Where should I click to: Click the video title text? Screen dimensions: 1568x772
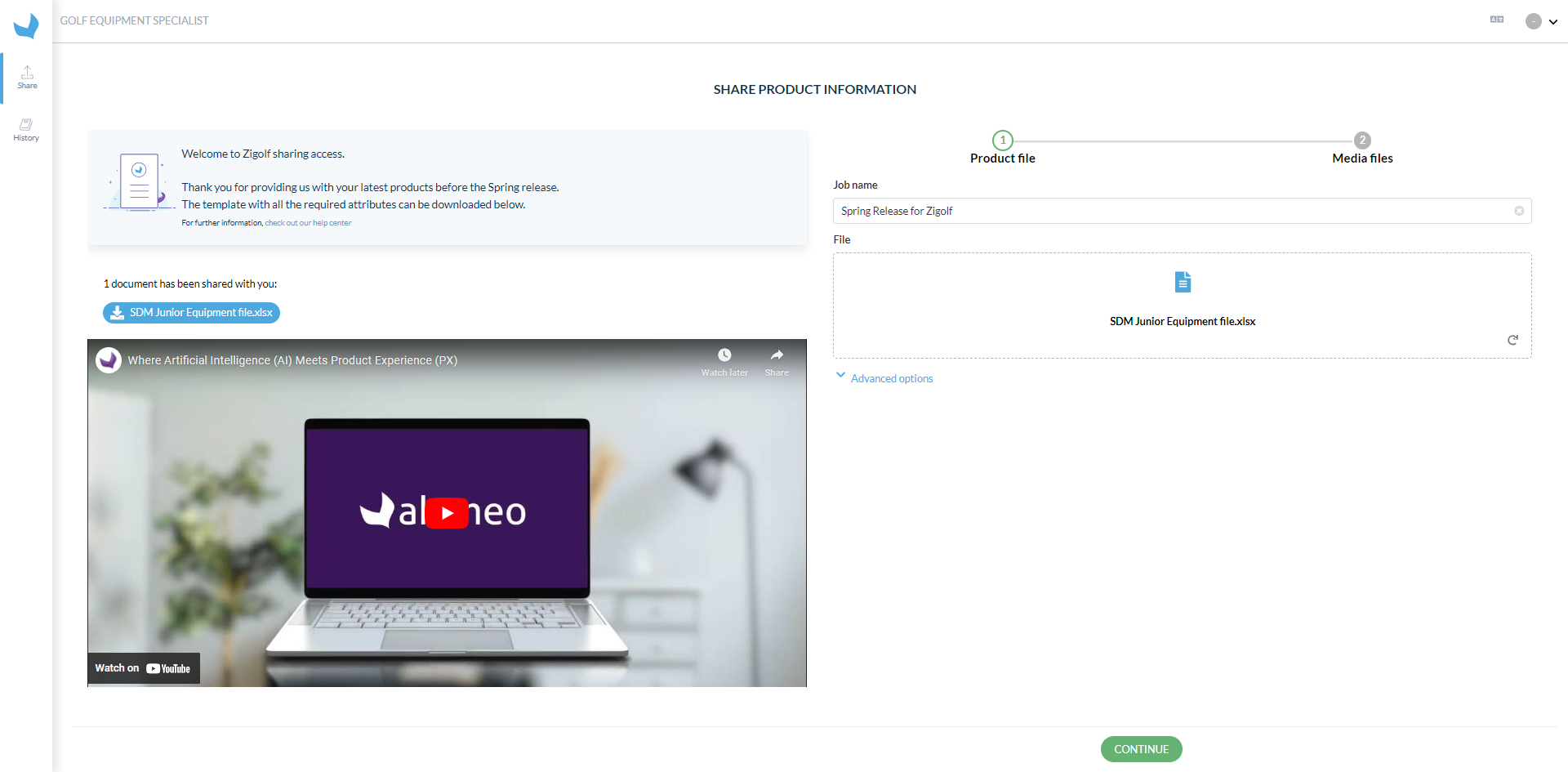coord(292,360)
